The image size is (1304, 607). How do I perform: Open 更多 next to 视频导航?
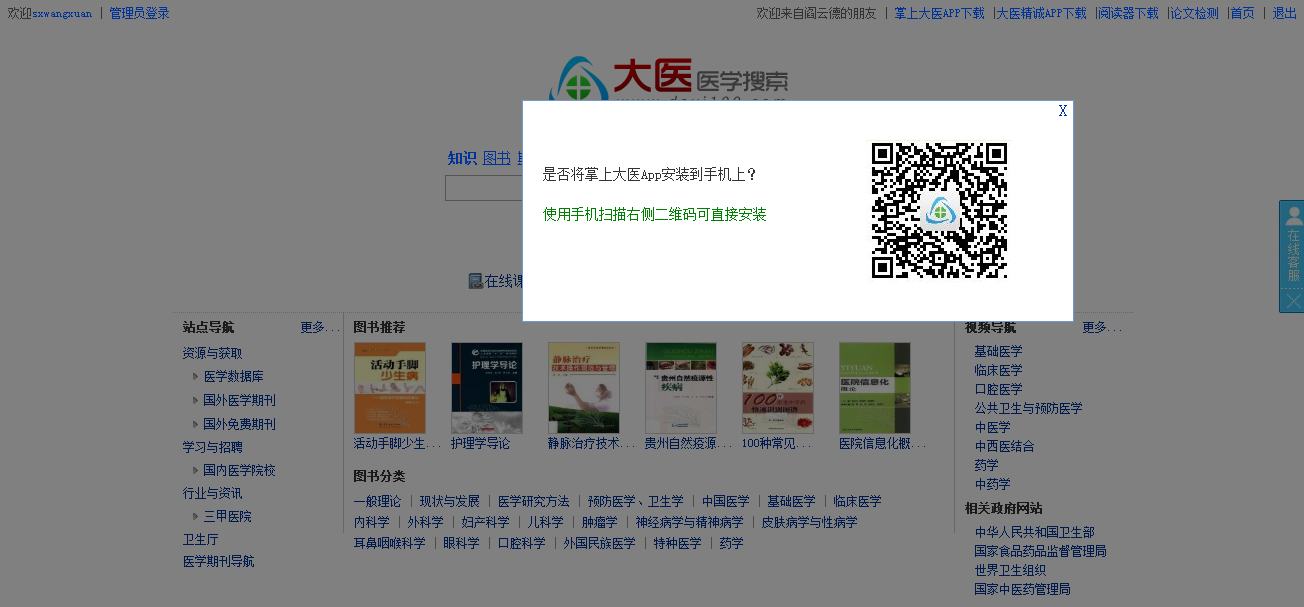pos(1101,327)
